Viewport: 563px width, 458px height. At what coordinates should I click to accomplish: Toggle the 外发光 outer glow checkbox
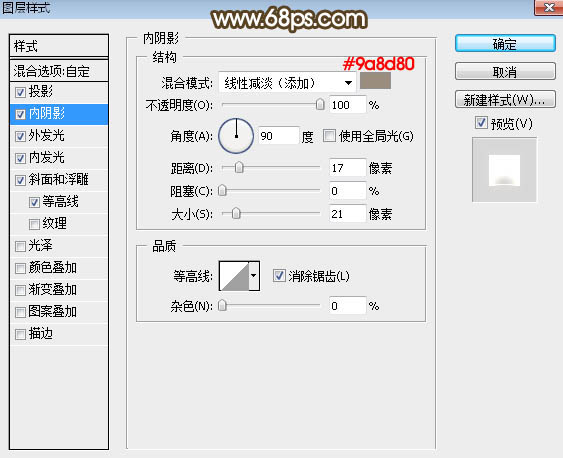pyautogui.click(x=20, y=136)
